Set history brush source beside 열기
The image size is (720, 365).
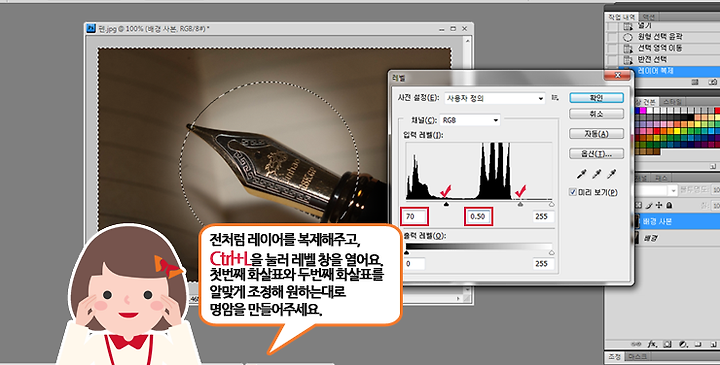point(612,26)
